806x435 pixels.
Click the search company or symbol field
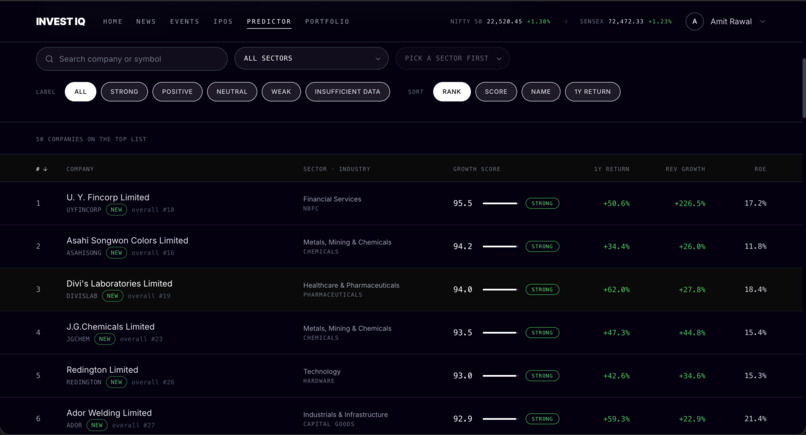(132, 59)
